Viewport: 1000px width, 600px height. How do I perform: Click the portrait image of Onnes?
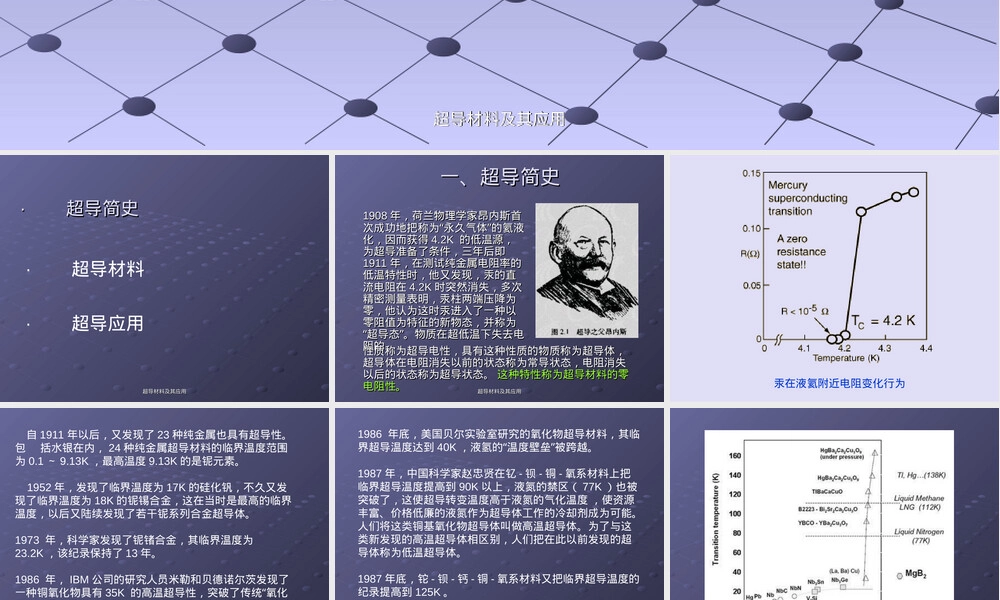click(x=587, y=270)
